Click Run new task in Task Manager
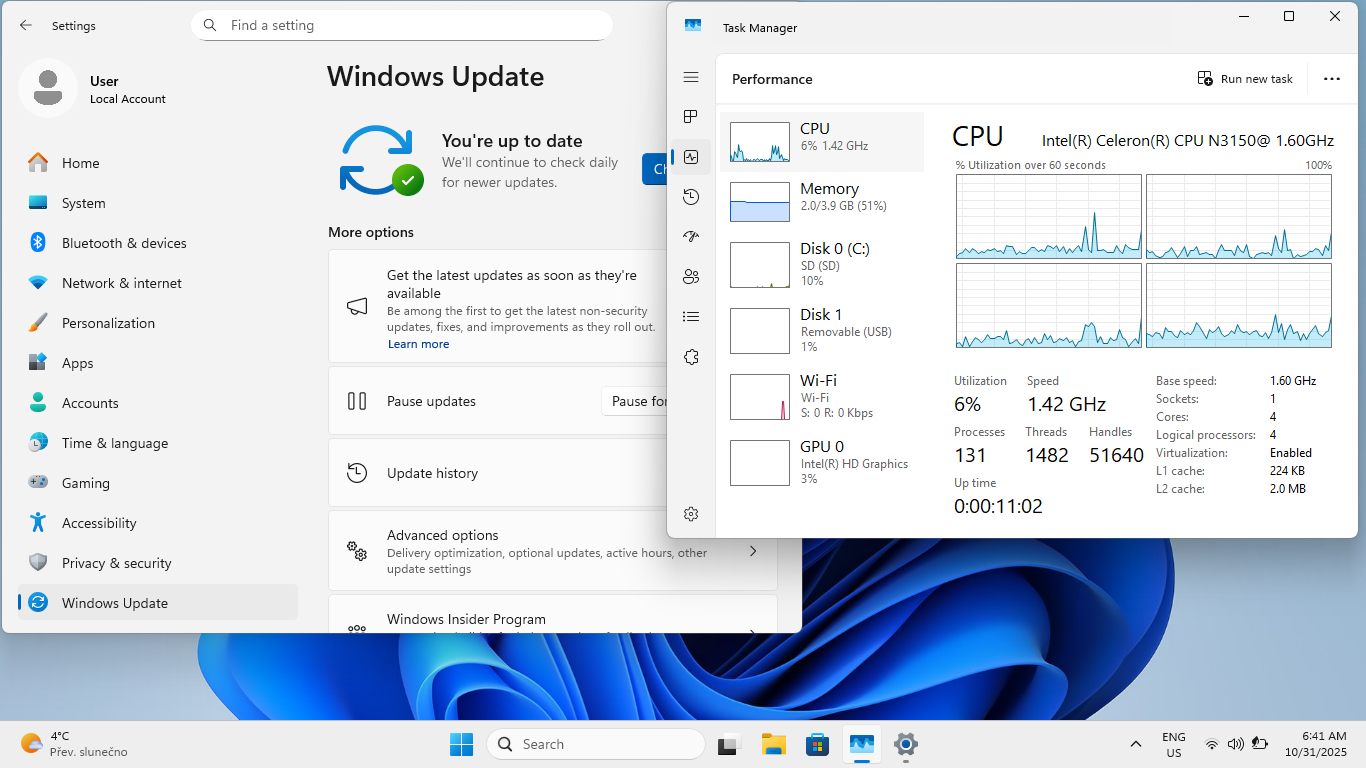Viewport: 1366px width, 768px height. pos(1245,79)
